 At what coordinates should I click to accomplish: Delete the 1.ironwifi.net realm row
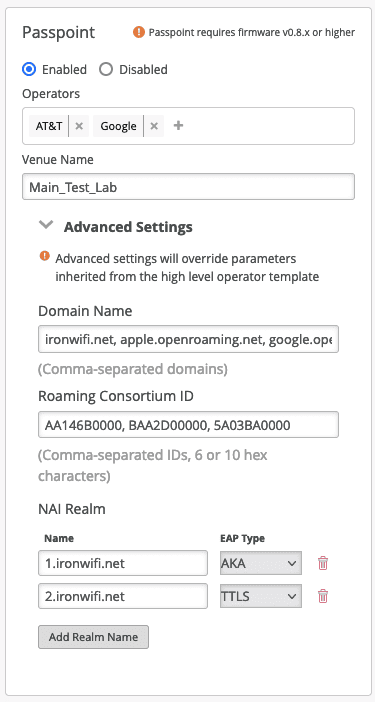point(323,563)
